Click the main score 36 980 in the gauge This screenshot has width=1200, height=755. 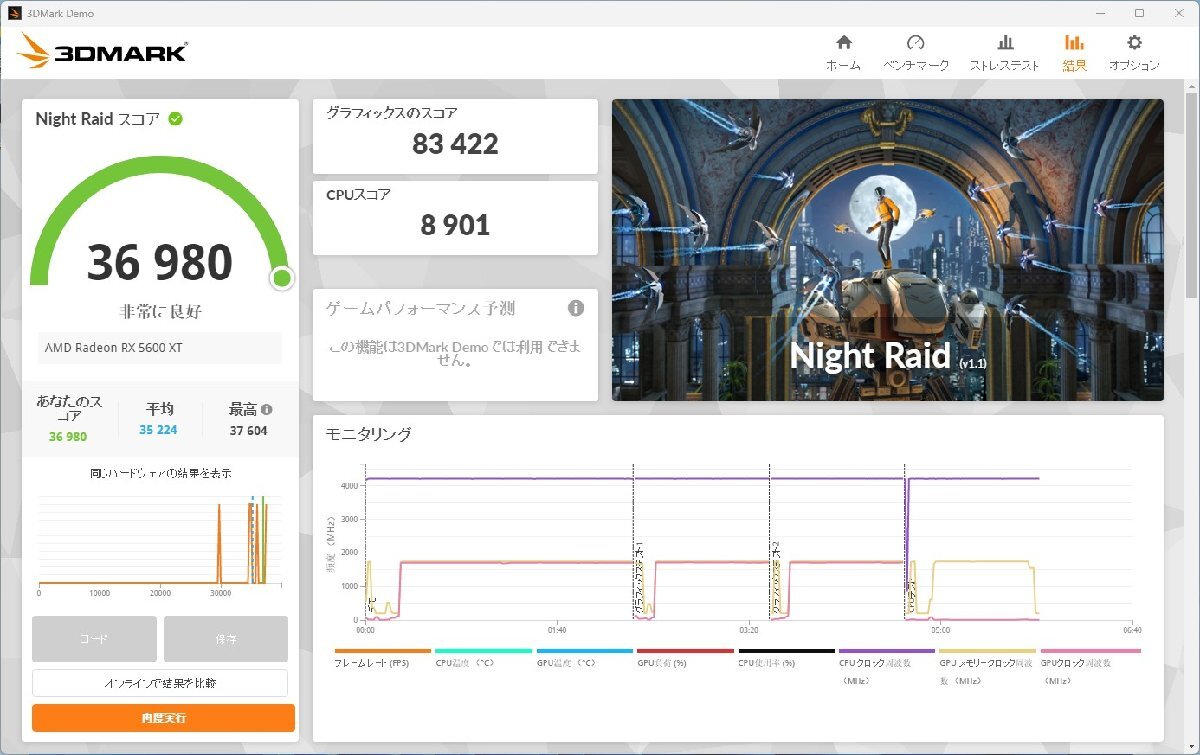[160, 262]
